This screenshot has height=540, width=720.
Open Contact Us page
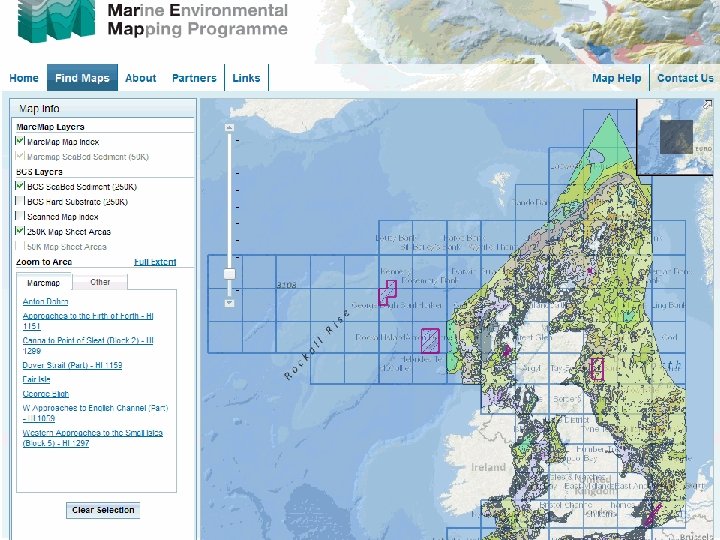(685, 78)
